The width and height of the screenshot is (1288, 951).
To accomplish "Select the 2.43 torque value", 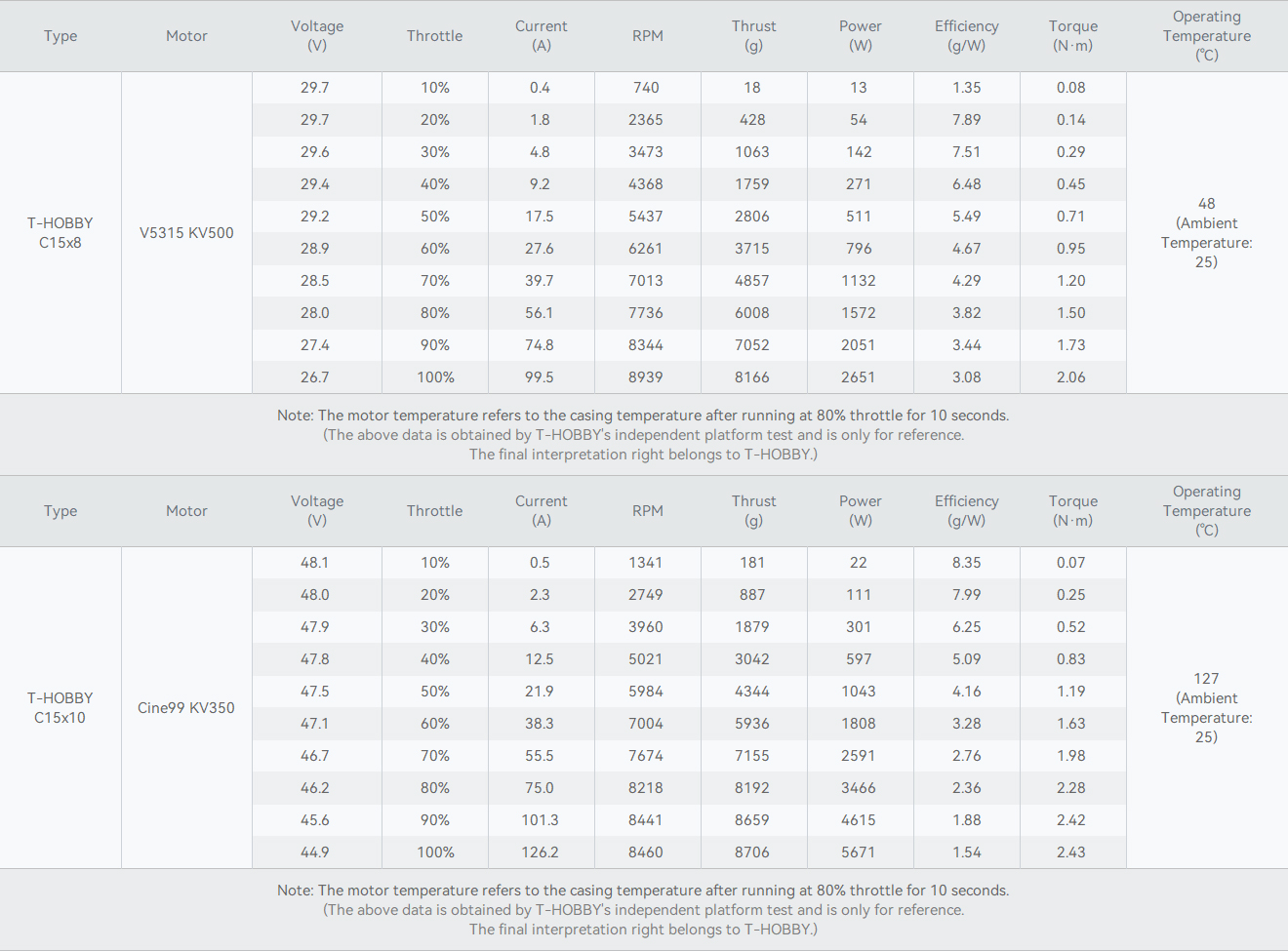I will point(1071,852).
